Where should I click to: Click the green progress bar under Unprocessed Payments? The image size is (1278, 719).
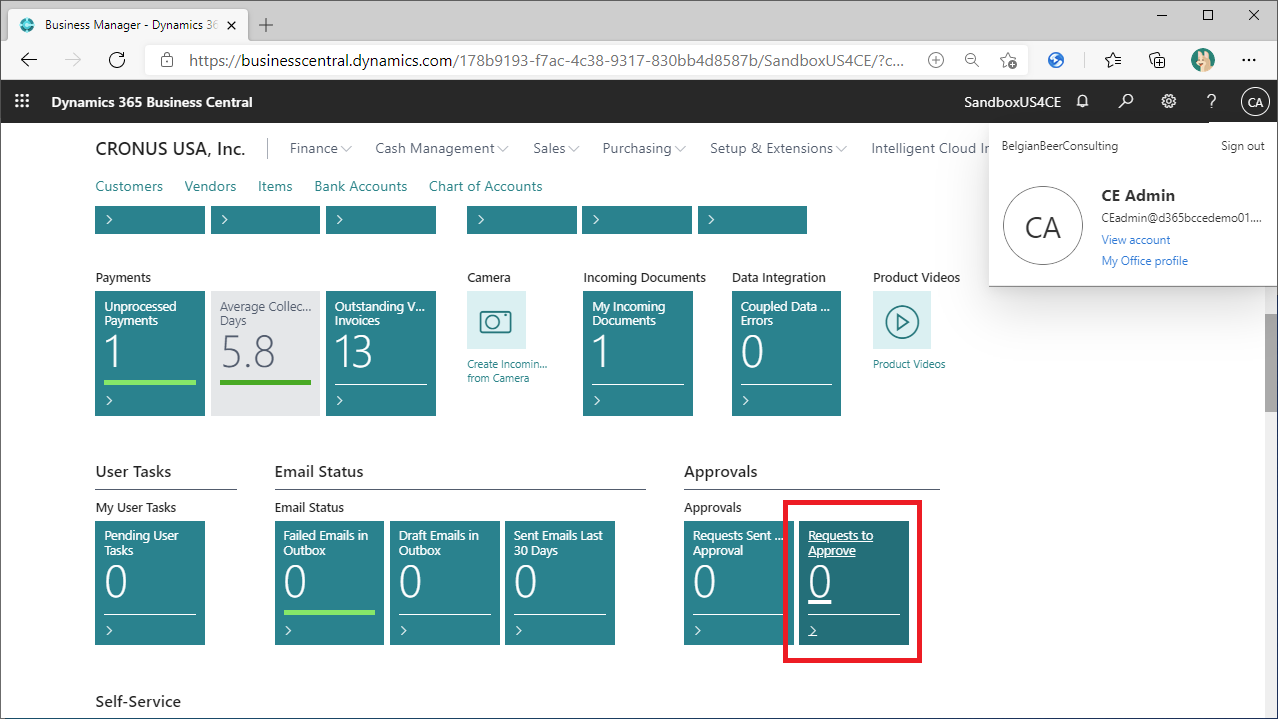point(149,383)
